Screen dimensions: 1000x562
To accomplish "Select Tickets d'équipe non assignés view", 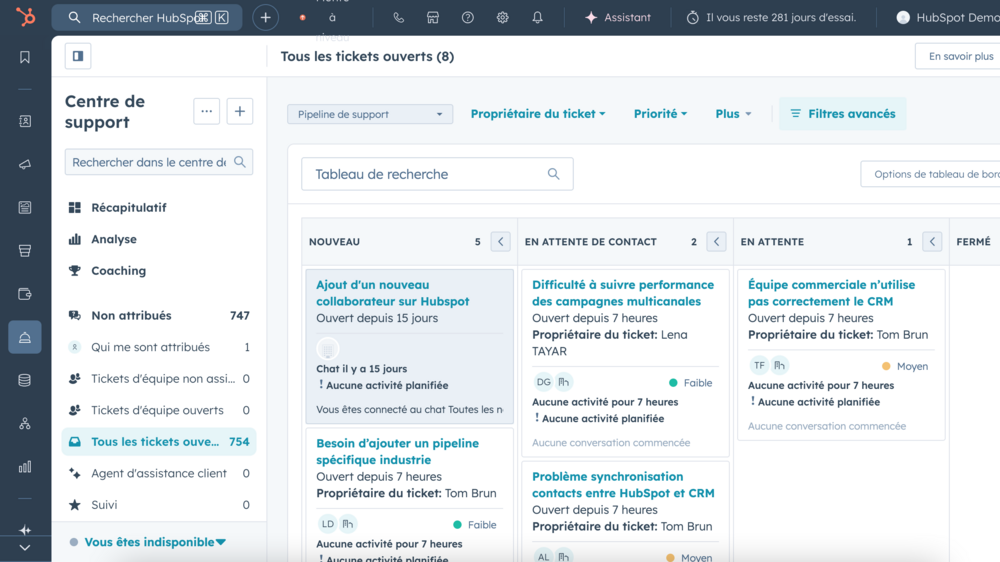I will pos(159,378).
